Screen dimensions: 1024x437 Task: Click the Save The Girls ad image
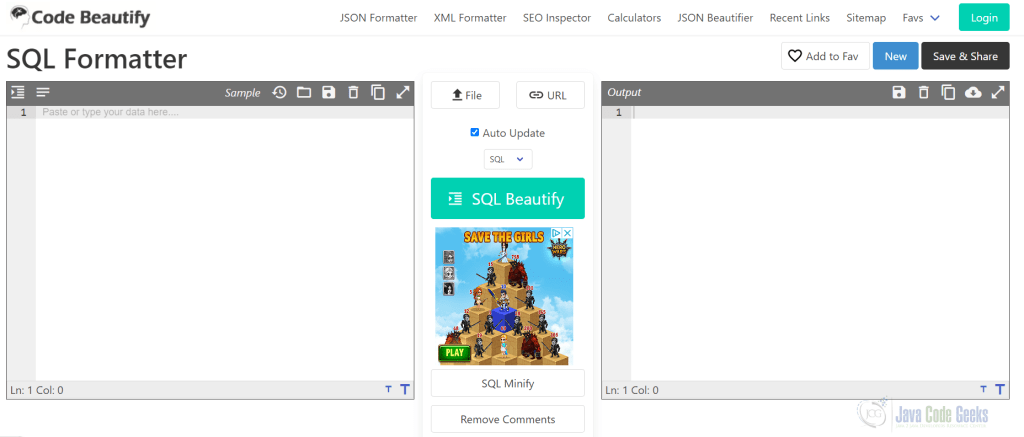[504, 296]
